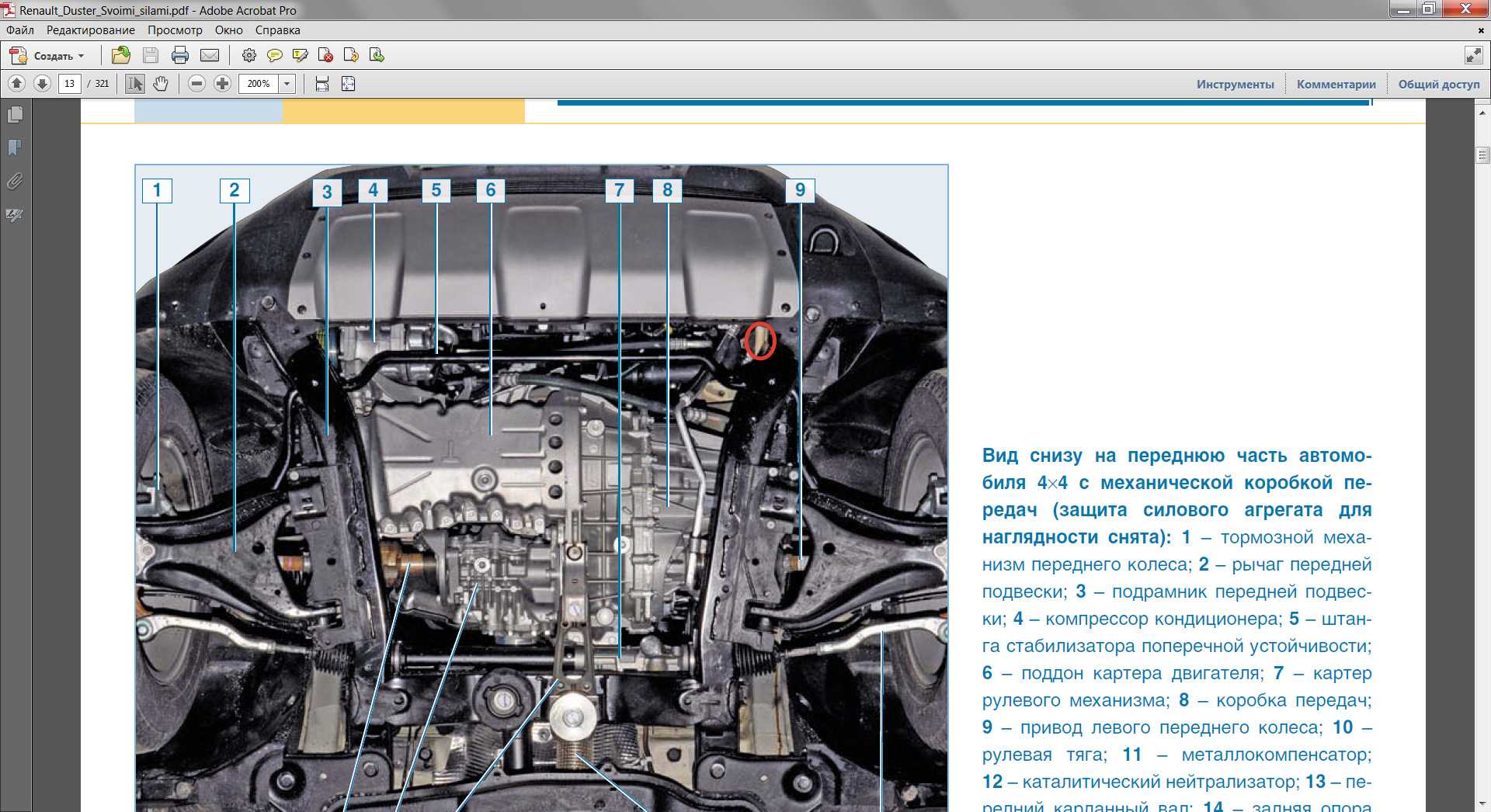The width and height of the screenshot is (1491, 812).
Task: Click the rotate page icon
Action: pos(351,55)
